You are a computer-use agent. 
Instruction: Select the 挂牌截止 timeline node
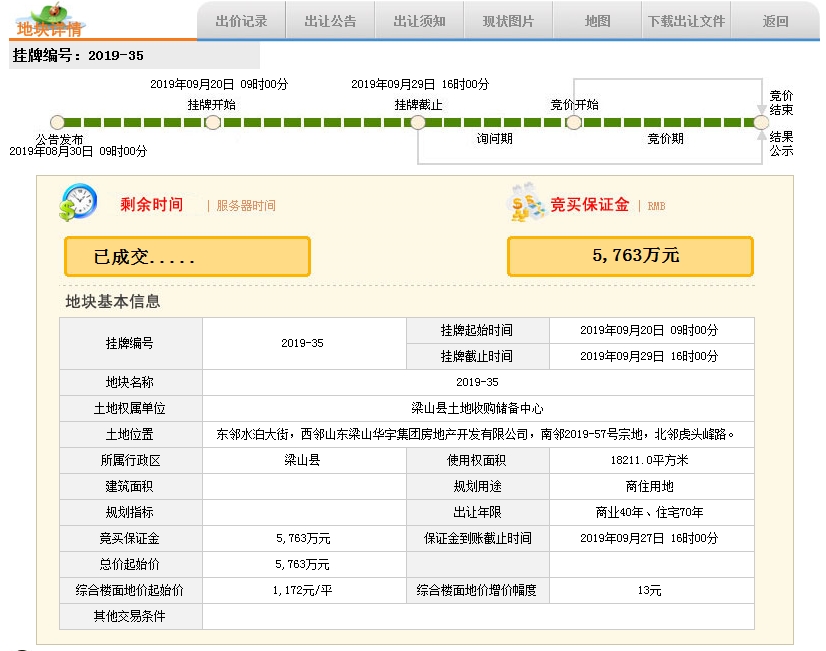[418, 122]
